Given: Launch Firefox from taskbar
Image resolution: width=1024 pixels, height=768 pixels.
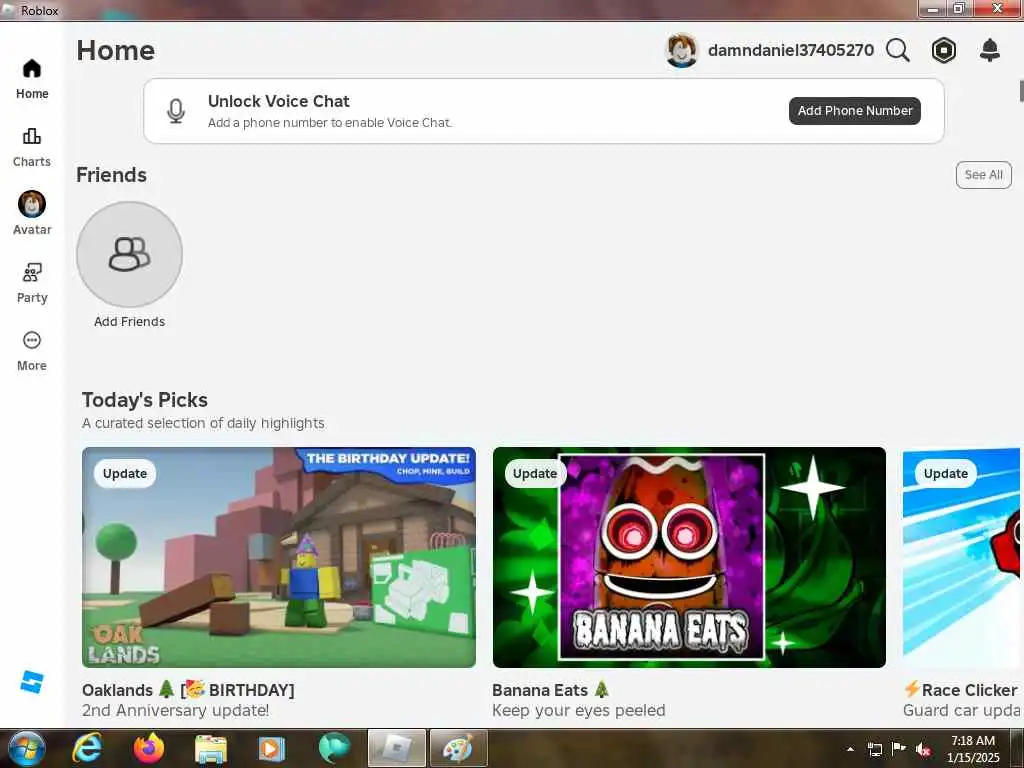Looking at the screenshot, I should (x=149, y=748).
